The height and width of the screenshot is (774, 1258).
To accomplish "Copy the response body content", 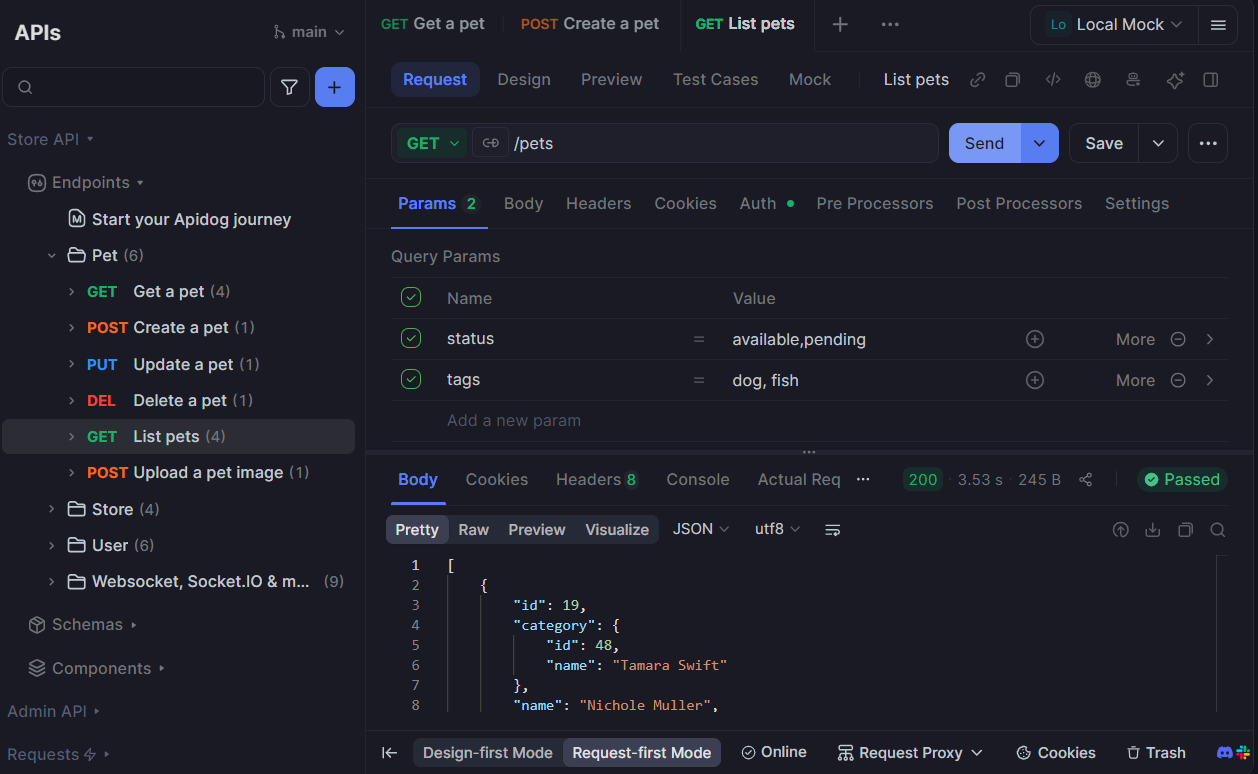I will [1185, 529].
